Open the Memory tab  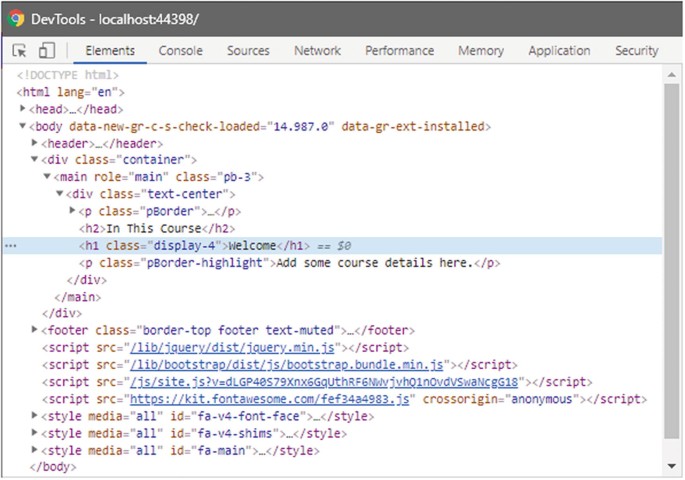pos(481,51)
